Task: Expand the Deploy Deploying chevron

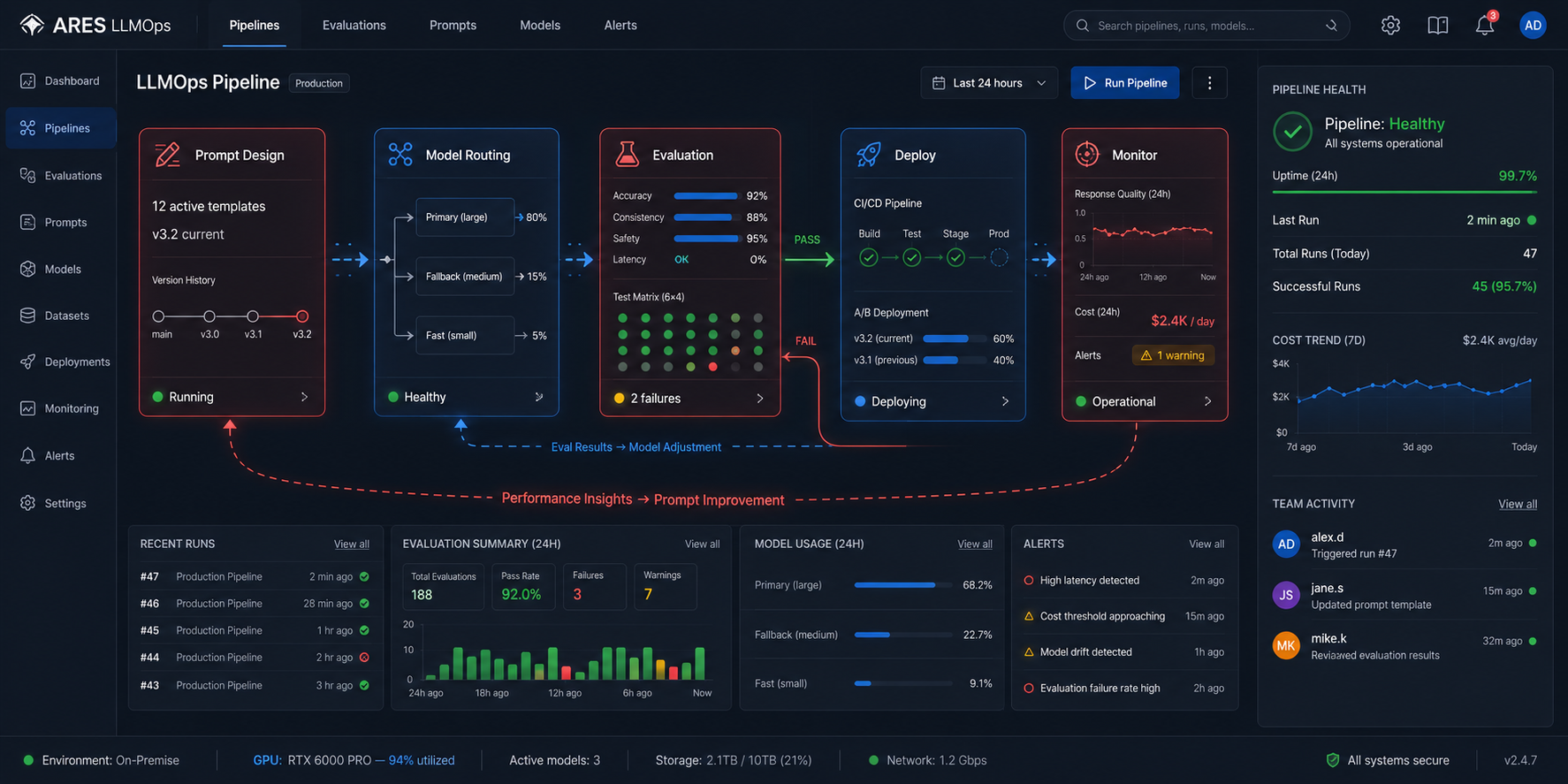Action: (x=1005, y=401)
